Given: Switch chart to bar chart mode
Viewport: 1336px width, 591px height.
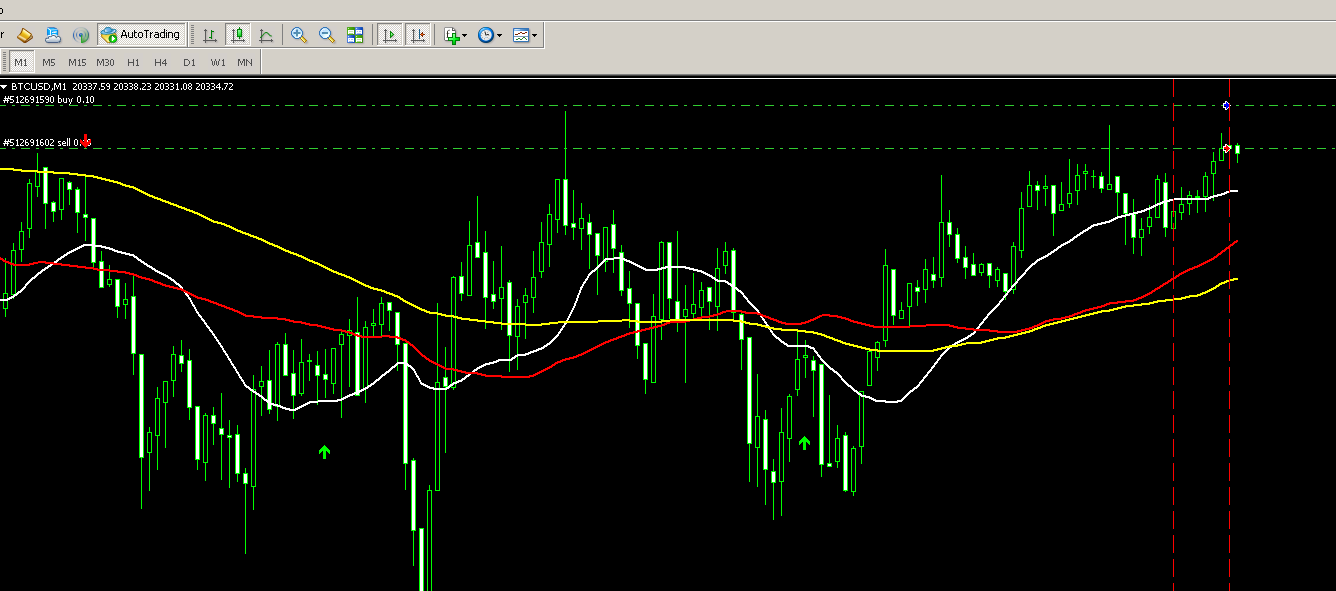Looking at the screenshot, I should coord(210,35).
